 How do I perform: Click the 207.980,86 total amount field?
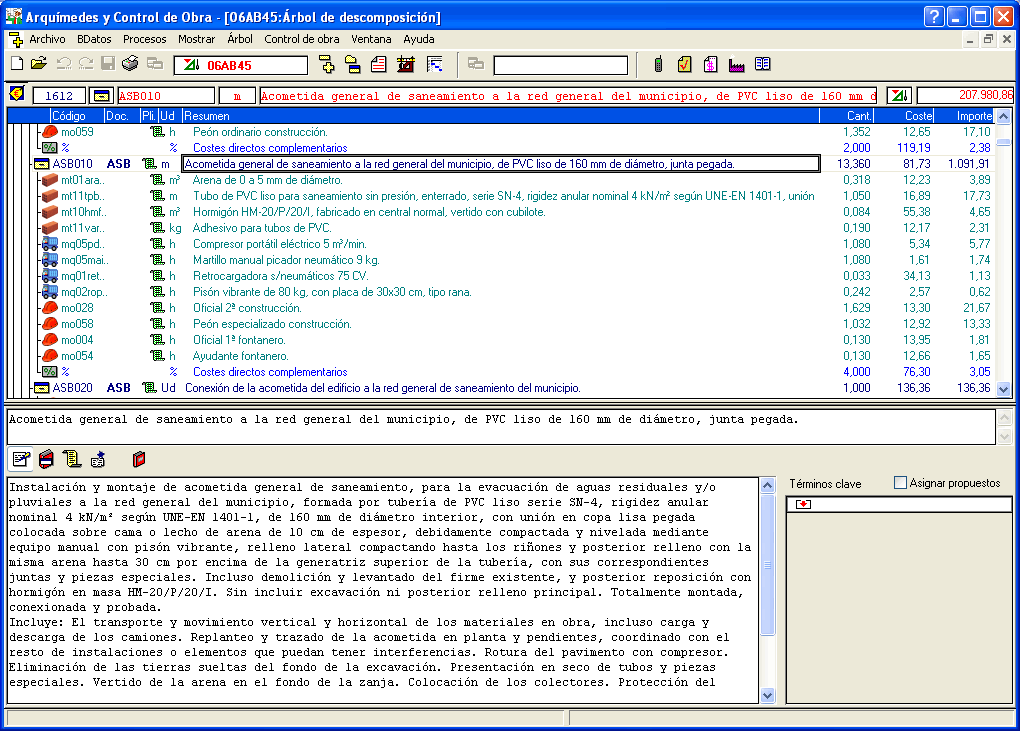coord(965,96)
